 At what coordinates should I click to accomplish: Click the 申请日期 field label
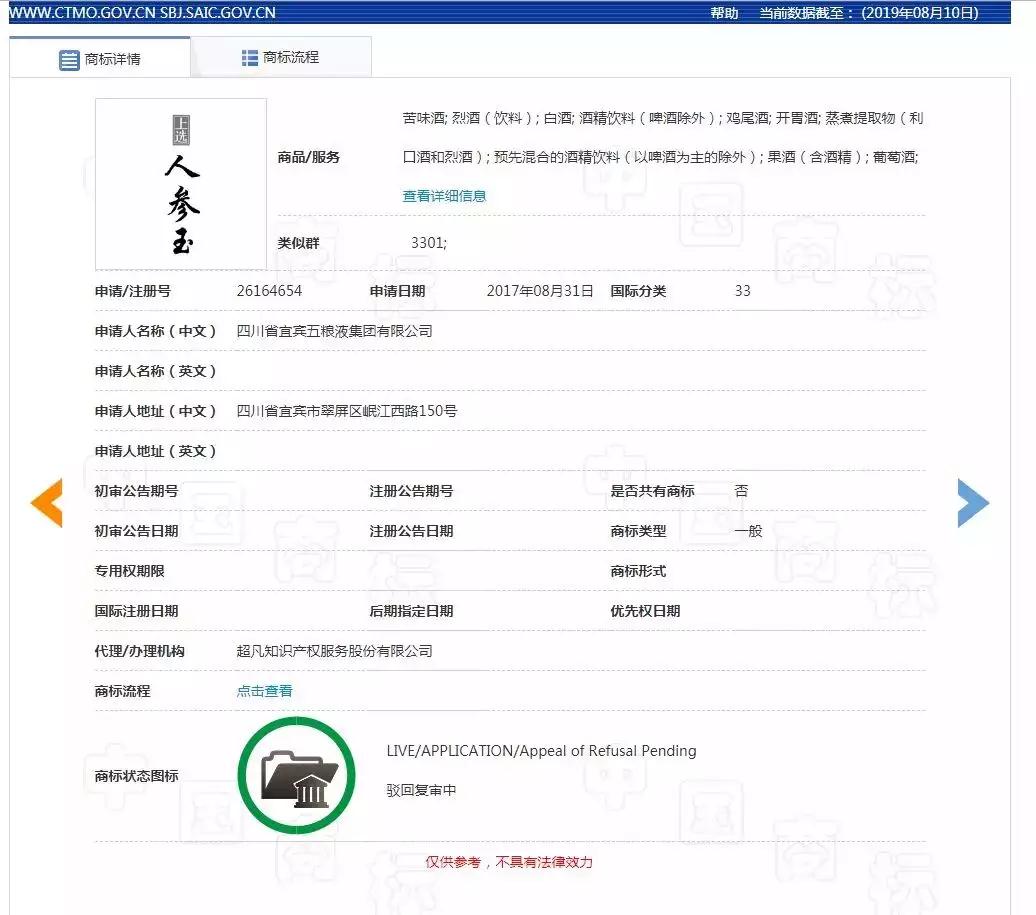[x=397, y=291]
